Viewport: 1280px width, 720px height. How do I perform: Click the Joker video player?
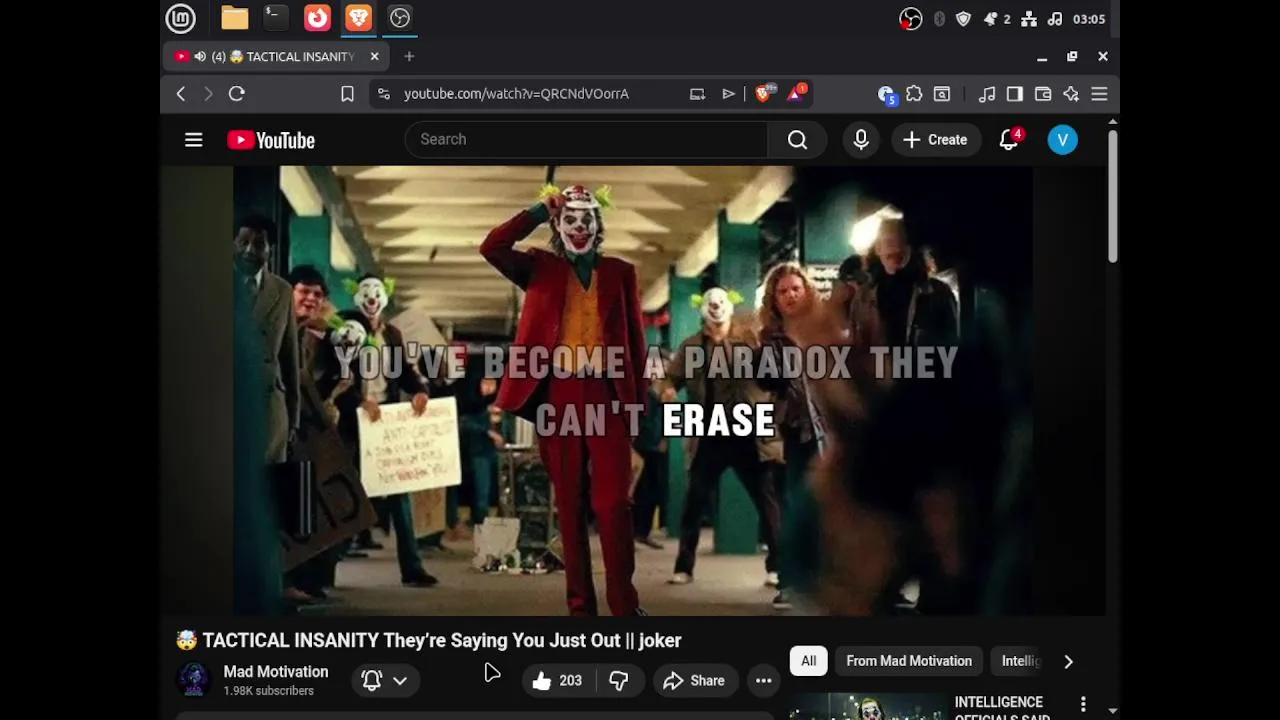633,390
